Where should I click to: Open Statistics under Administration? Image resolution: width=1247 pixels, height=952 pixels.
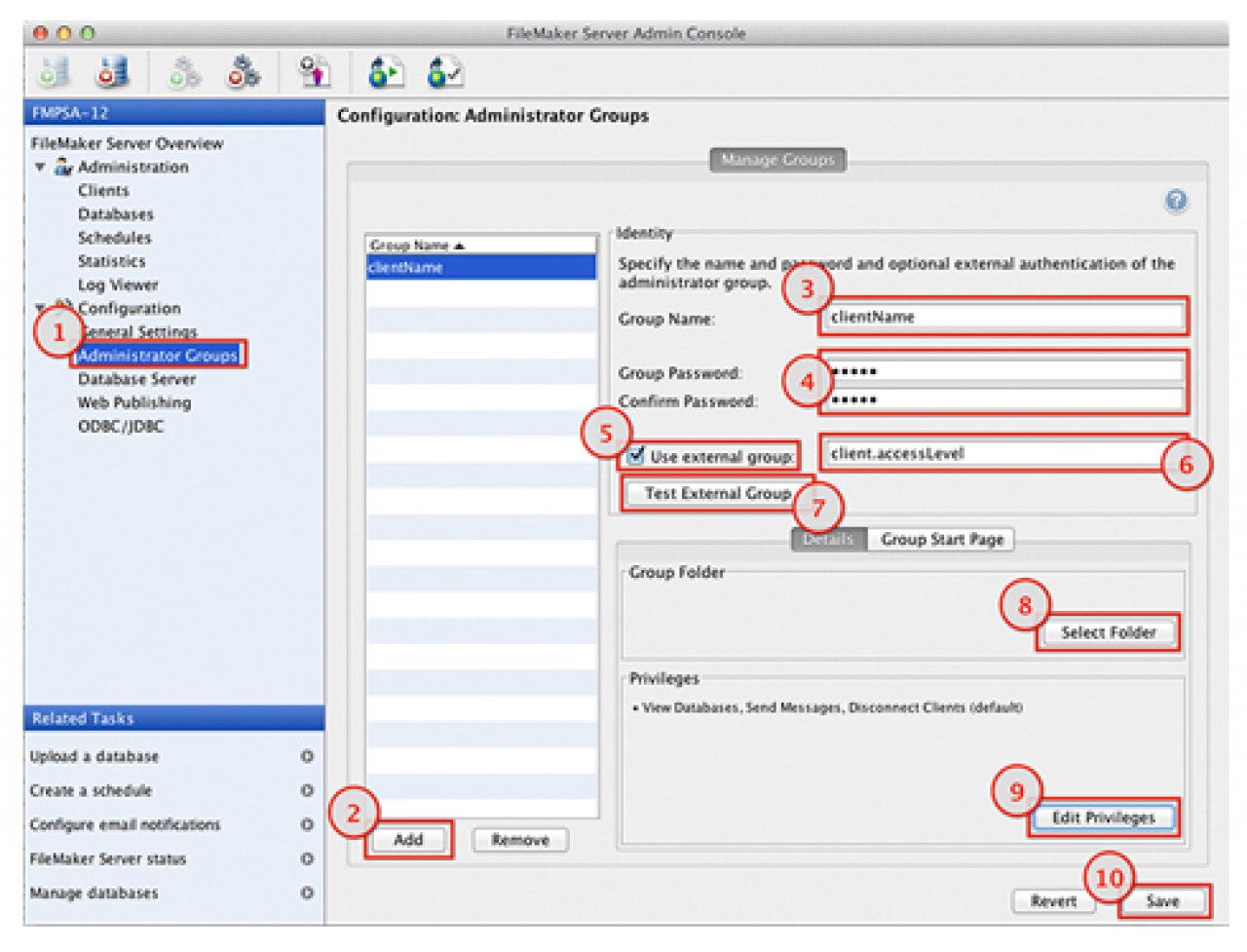pyautogui.click(x=112, y=260)
